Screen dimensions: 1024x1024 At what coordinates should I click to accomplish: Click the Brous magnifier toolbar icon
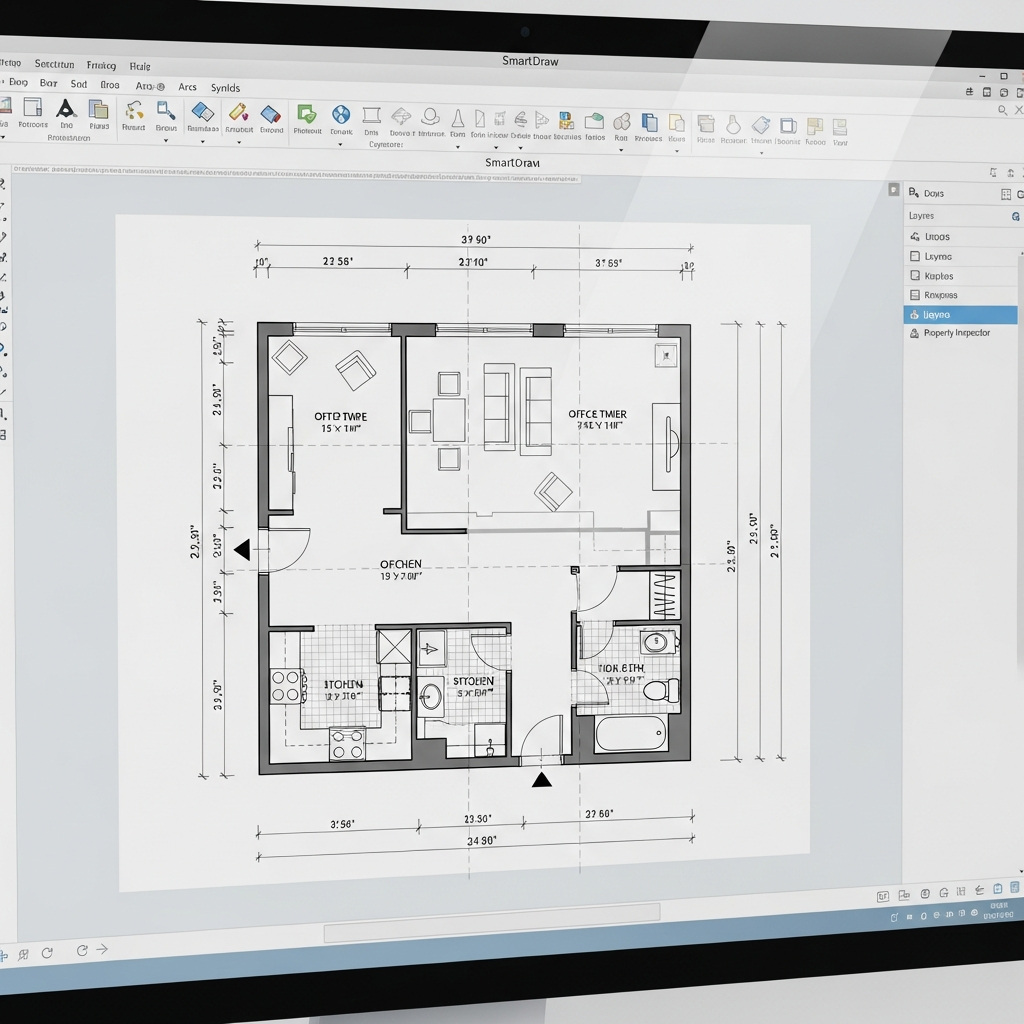[x=166, y=110]
